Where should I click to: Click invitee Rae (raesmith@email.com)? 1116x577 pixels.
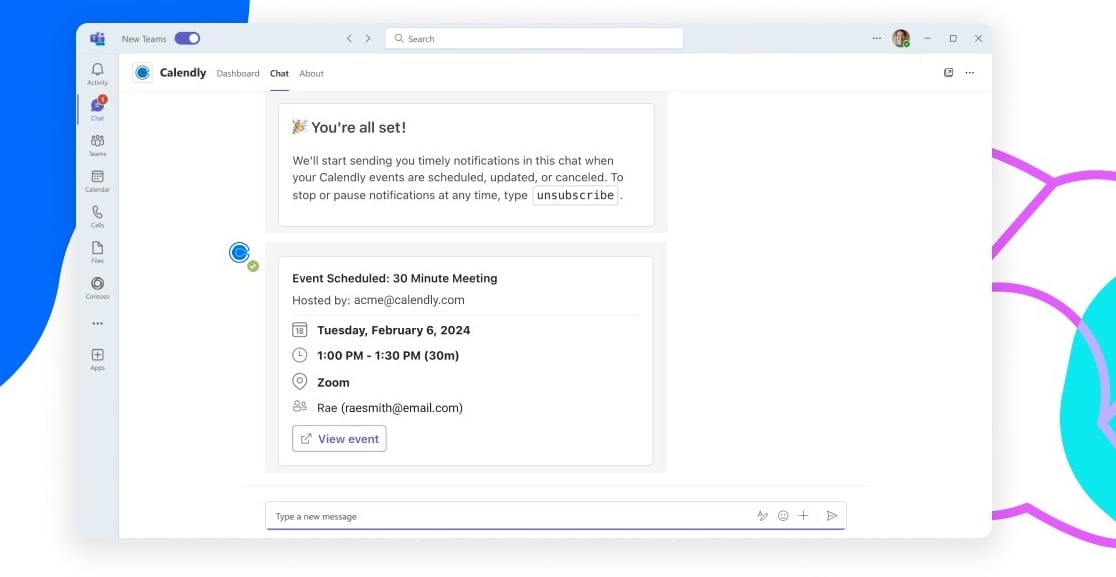[x=390, y=408]
